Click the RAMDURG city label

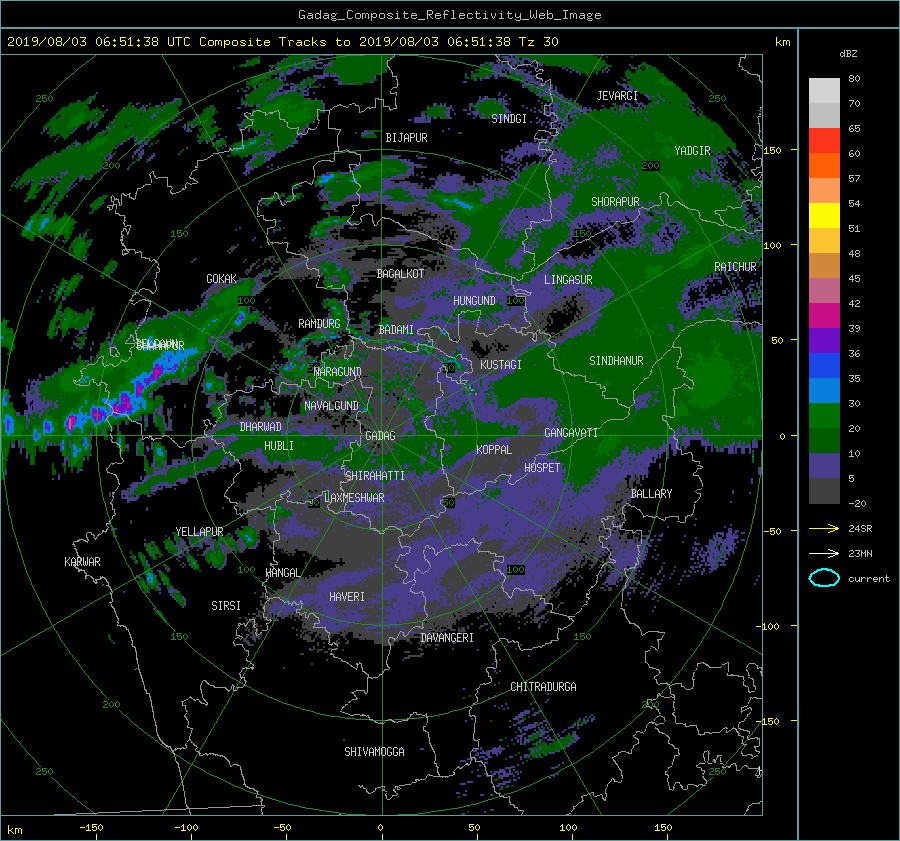coord(319,324)
